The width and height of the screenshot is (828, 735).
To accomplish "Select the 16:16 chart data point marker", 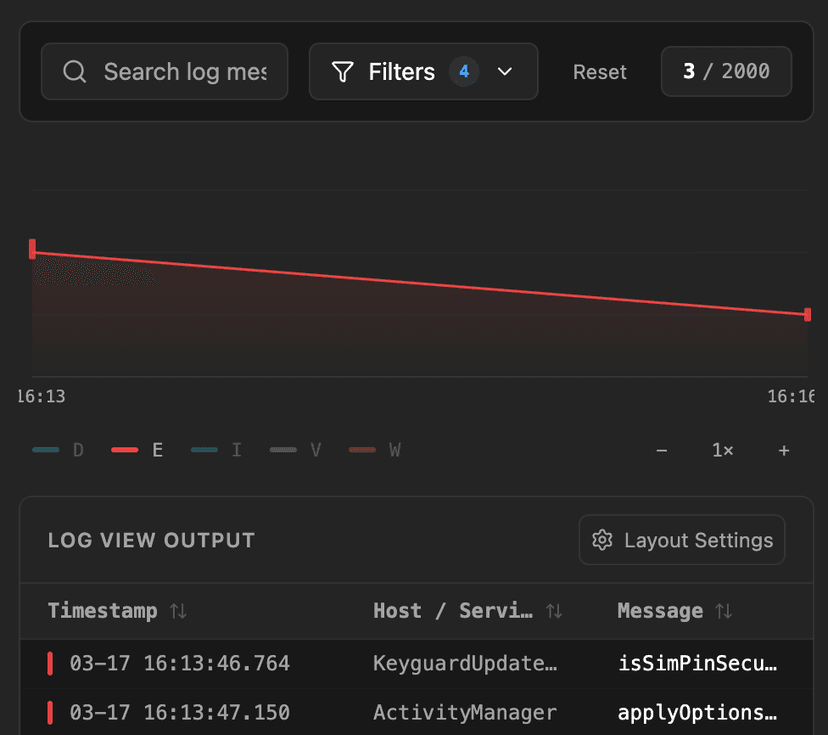I will [x=807, y=315].
